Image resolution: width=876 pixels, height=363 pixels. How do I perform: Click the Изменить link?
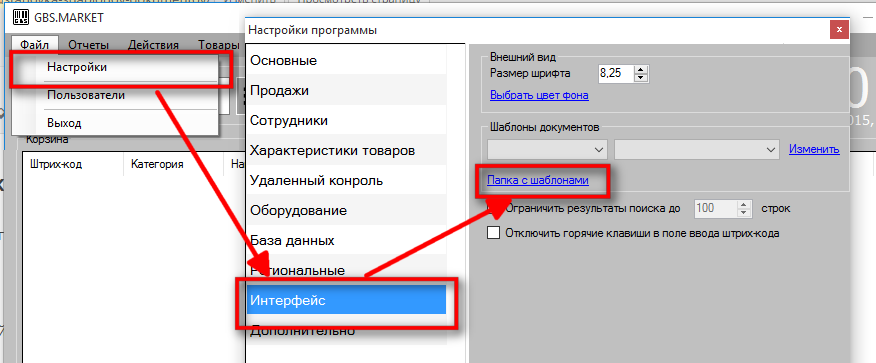tap(814, 149)
